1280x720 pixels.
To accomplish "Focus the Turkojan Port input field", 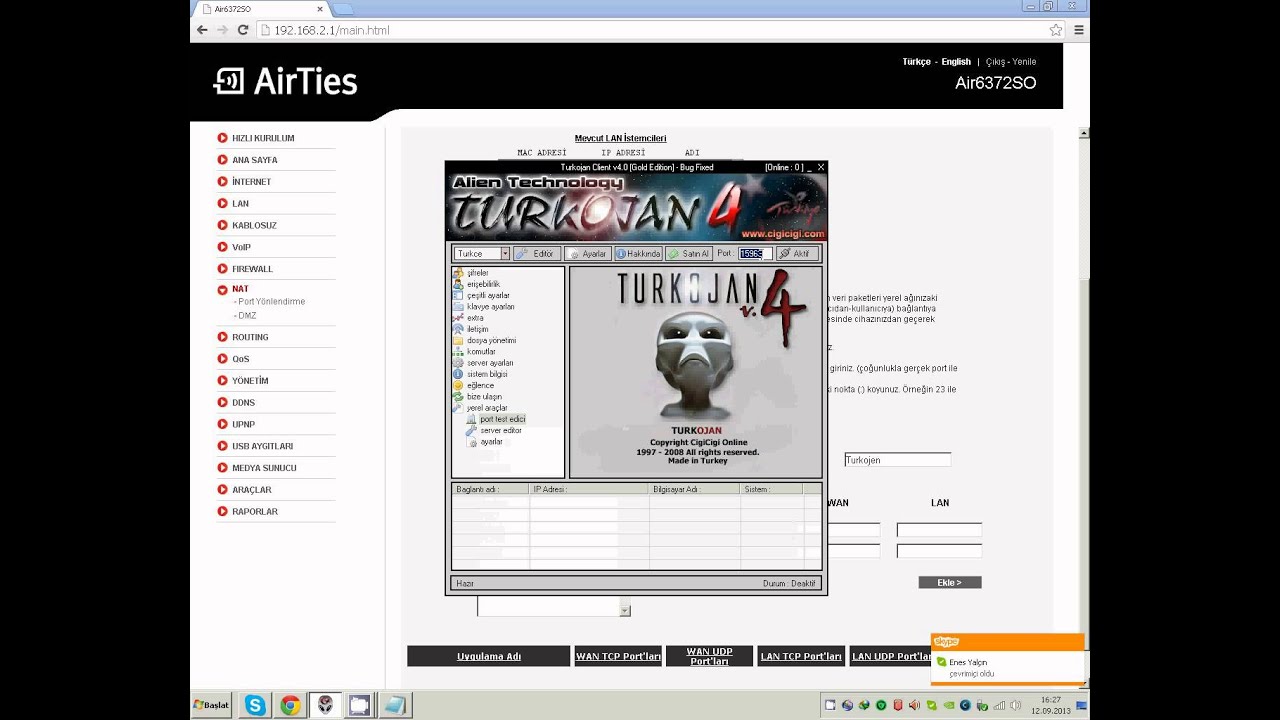I will (755, 254).
